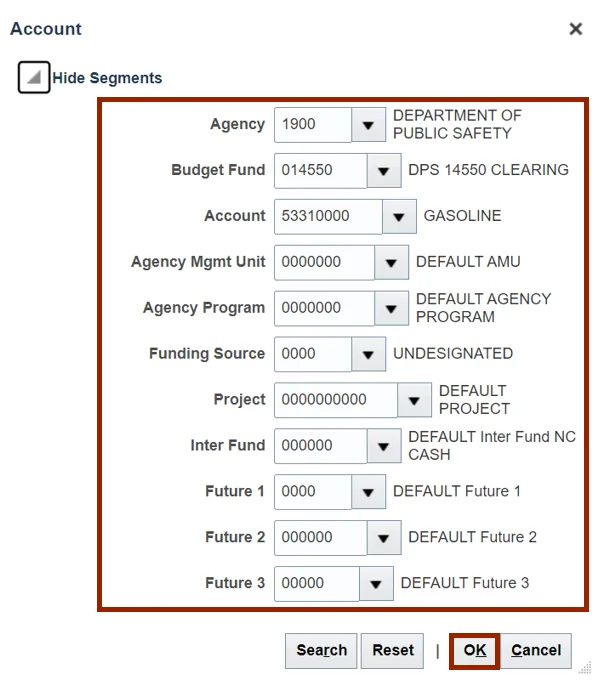
Task: Focus the Project text field
Action: (335, 400)
